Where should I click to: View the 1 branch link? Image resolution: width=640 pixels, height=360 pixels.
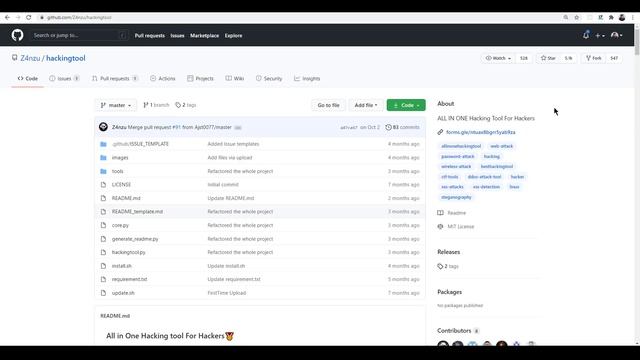(x=156, y=105)
